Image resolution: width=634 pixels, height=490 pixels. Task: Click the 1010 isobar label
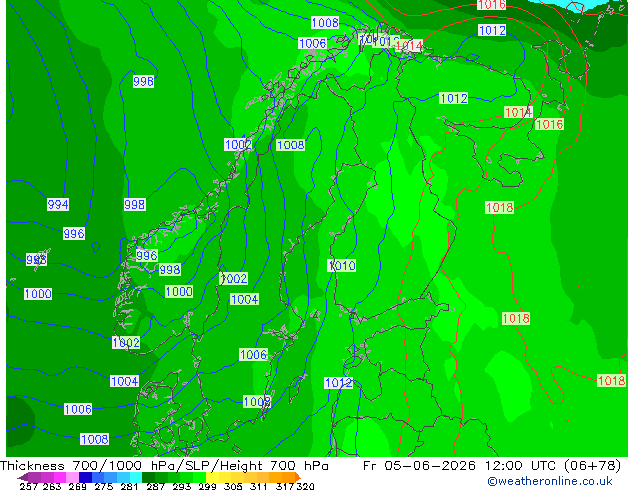click(342, 266)
